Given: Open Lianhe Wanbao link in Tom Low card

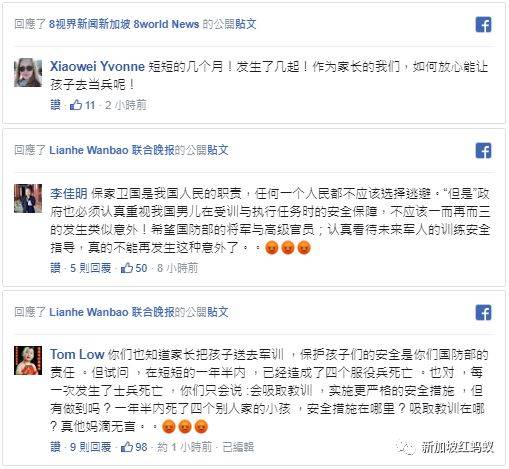Looking at the screenshot, I should click(x=112, y=312).
